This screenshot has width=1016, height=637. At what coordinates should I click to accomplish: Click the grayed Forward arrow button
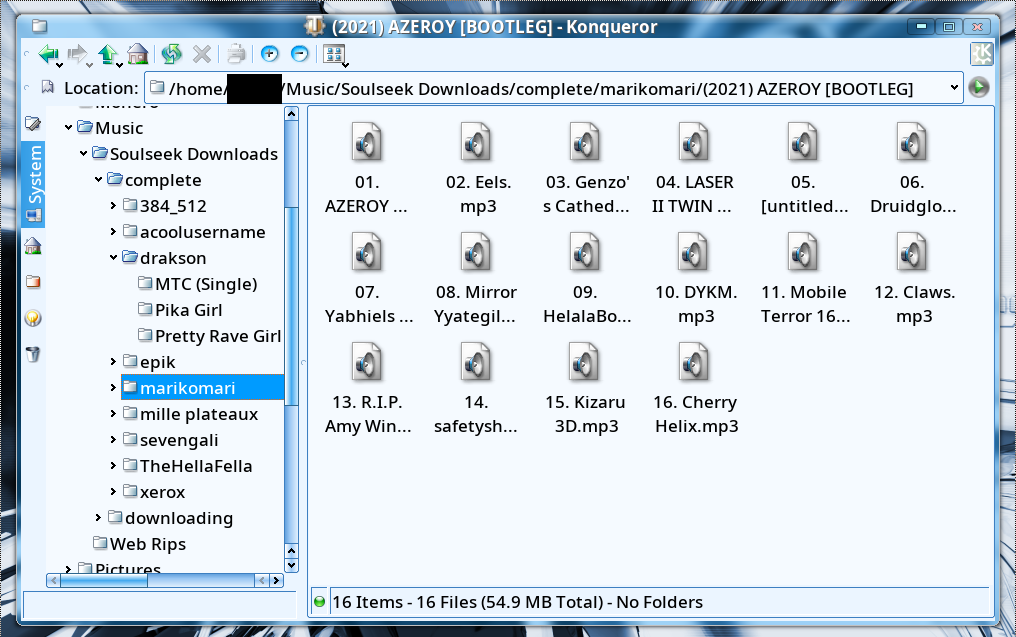[x=77, y=54]
